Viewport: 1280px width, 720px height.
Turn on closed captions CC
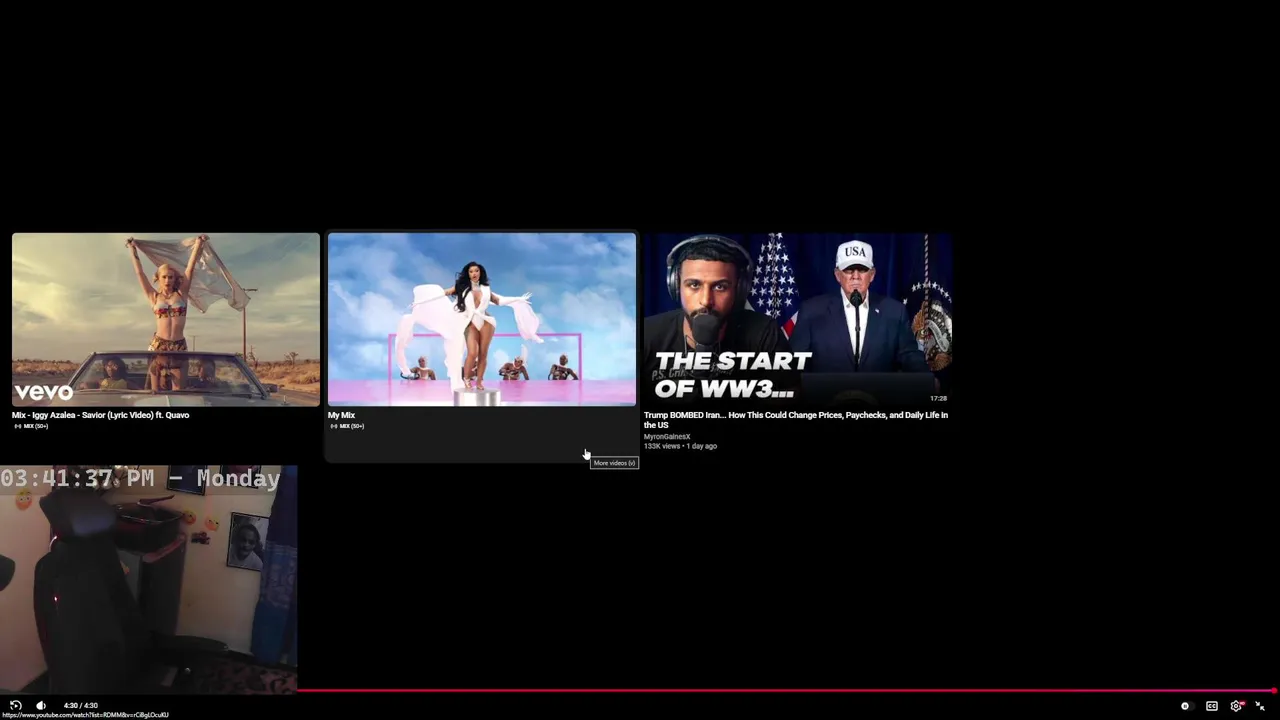click(x=1212, y=706)
